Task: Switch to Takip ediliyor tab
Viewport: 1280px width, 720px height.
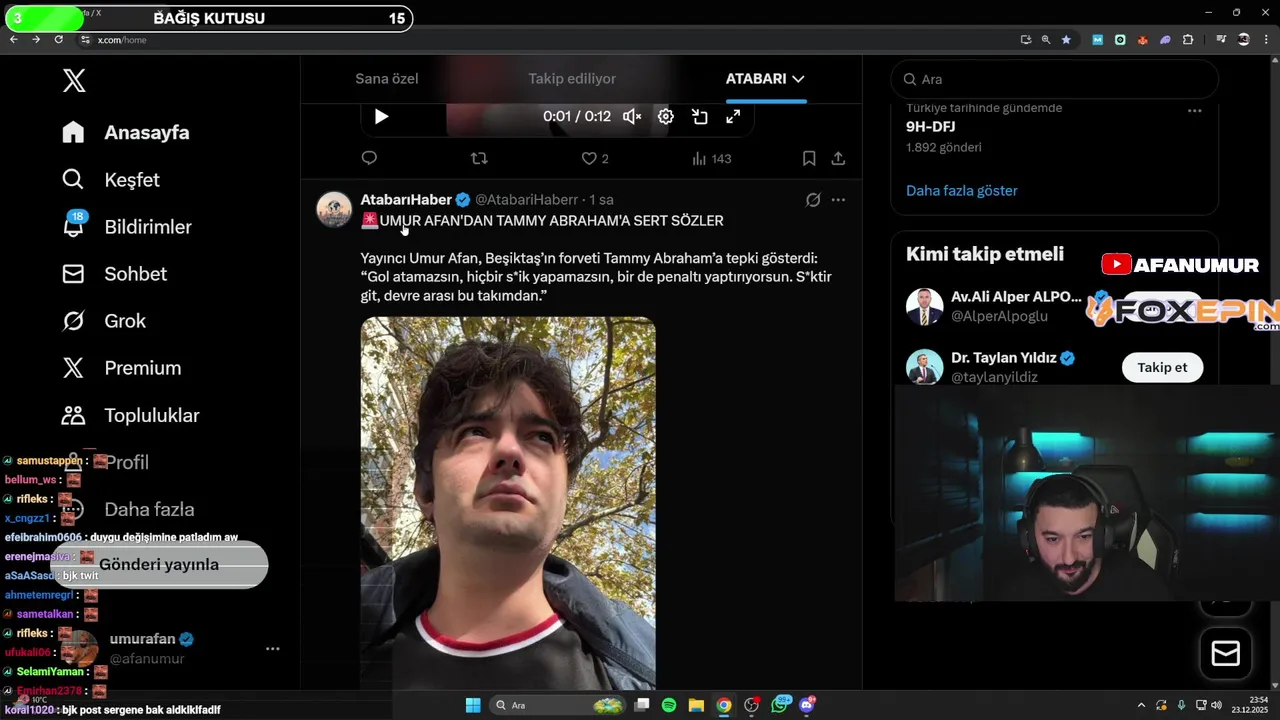Action: tap(572, 79)
